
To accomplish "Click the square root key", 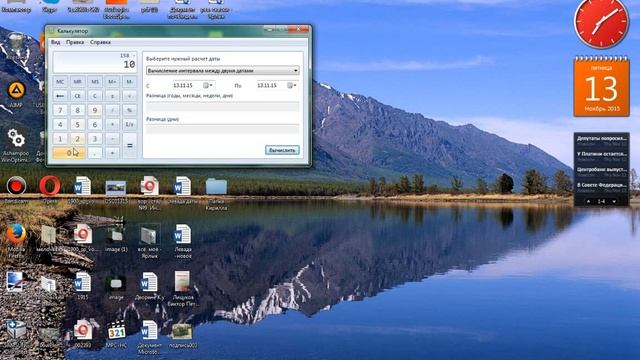I will (x=130, y=96).
